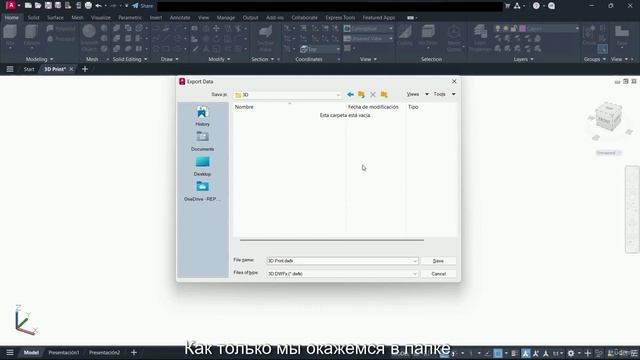This screenshot has height=360, width=640.
Task: Click the Share button in title bar
Action: point(142,6)
